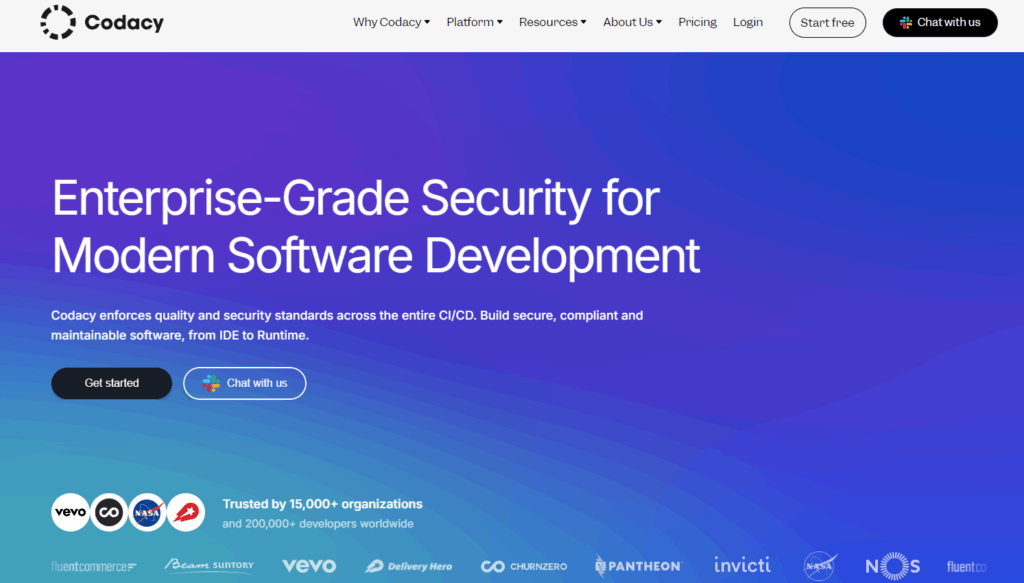Open the Platform dropdown menu
Image resolution: width=1024 pixels, height=583 pixels.
pyautogui.click(x=474, y=21)
